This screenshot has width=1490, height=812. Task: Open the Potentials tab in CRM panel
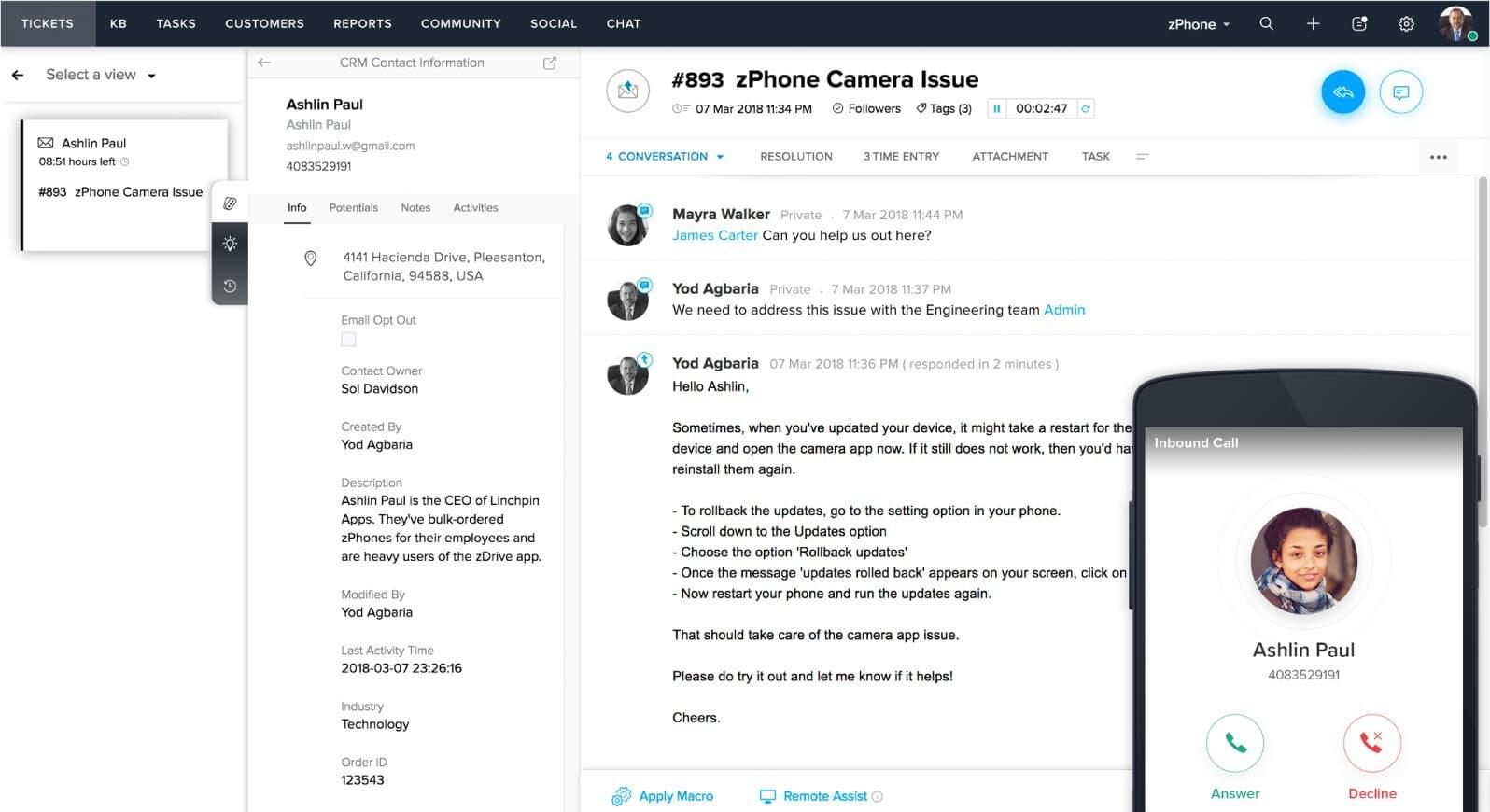pos(353,208)
